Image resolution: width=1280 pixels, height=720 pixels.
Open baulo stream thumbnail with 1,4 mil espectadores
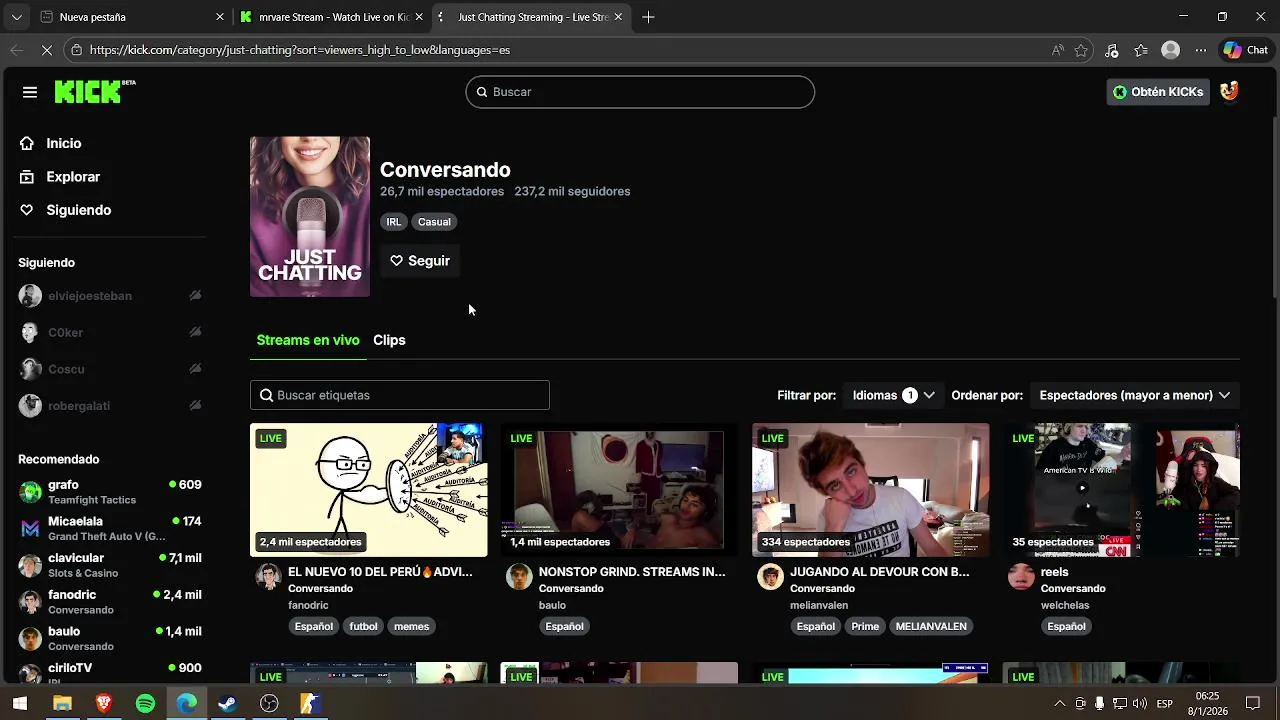(619, 490)
